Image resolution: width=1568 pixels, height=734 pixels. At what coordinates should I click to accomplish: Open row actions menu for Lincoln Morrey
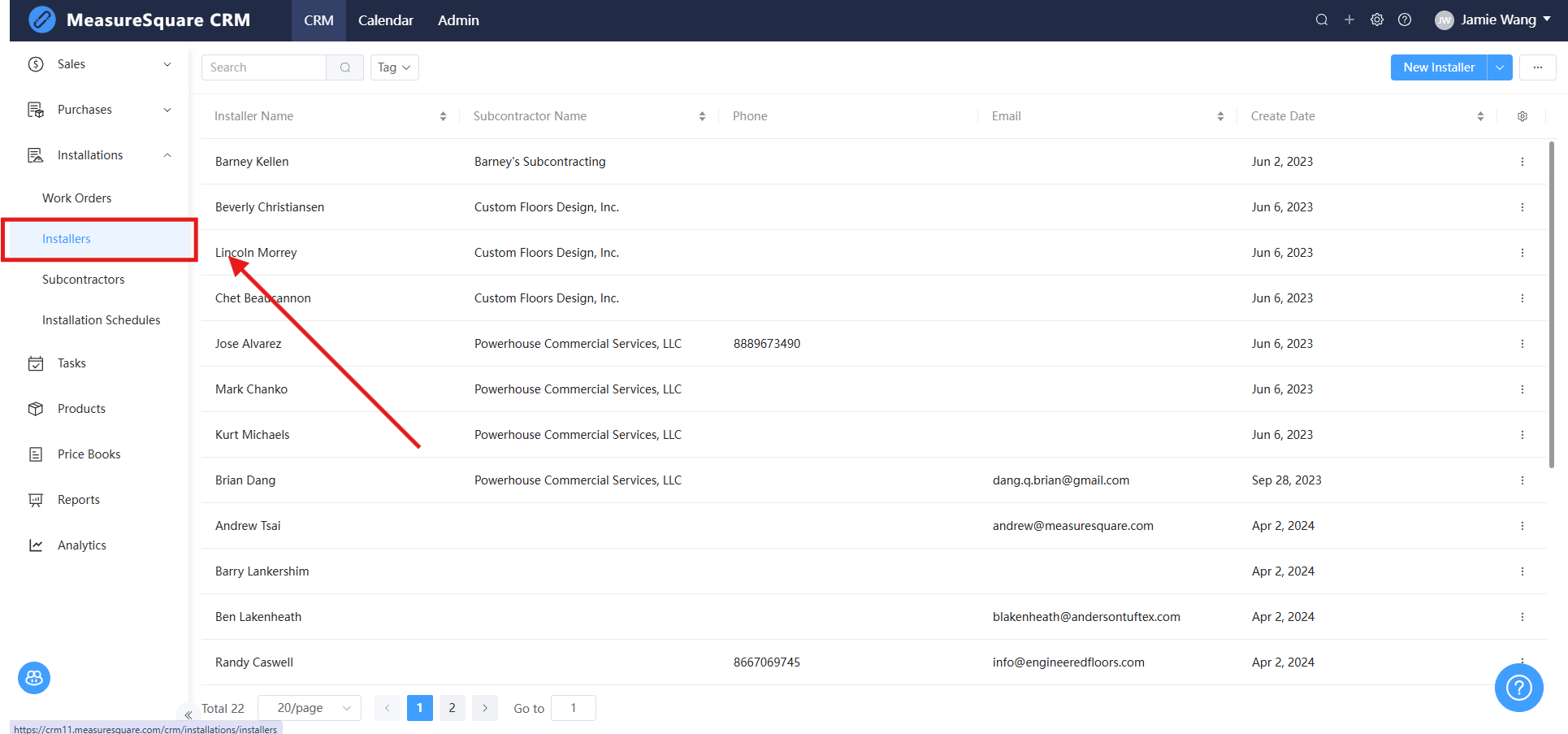point(1523,253)
